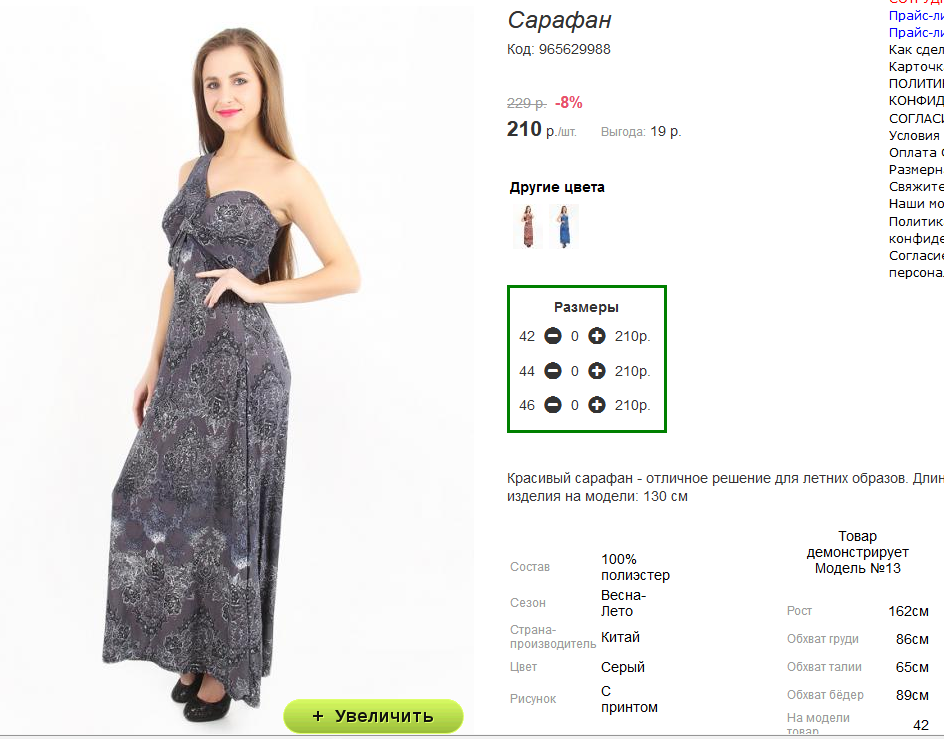
Task: Open the Условия sidebar menu item
Action: click(x=916, y=136)
